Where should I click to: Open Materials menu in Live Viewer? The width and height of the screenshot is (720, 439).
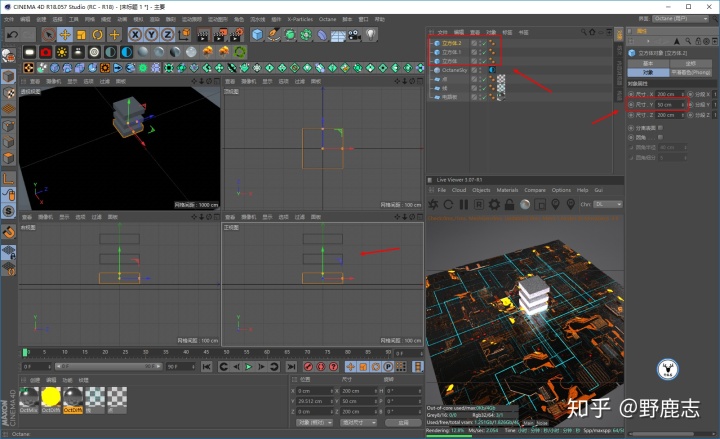click(507, 190)
